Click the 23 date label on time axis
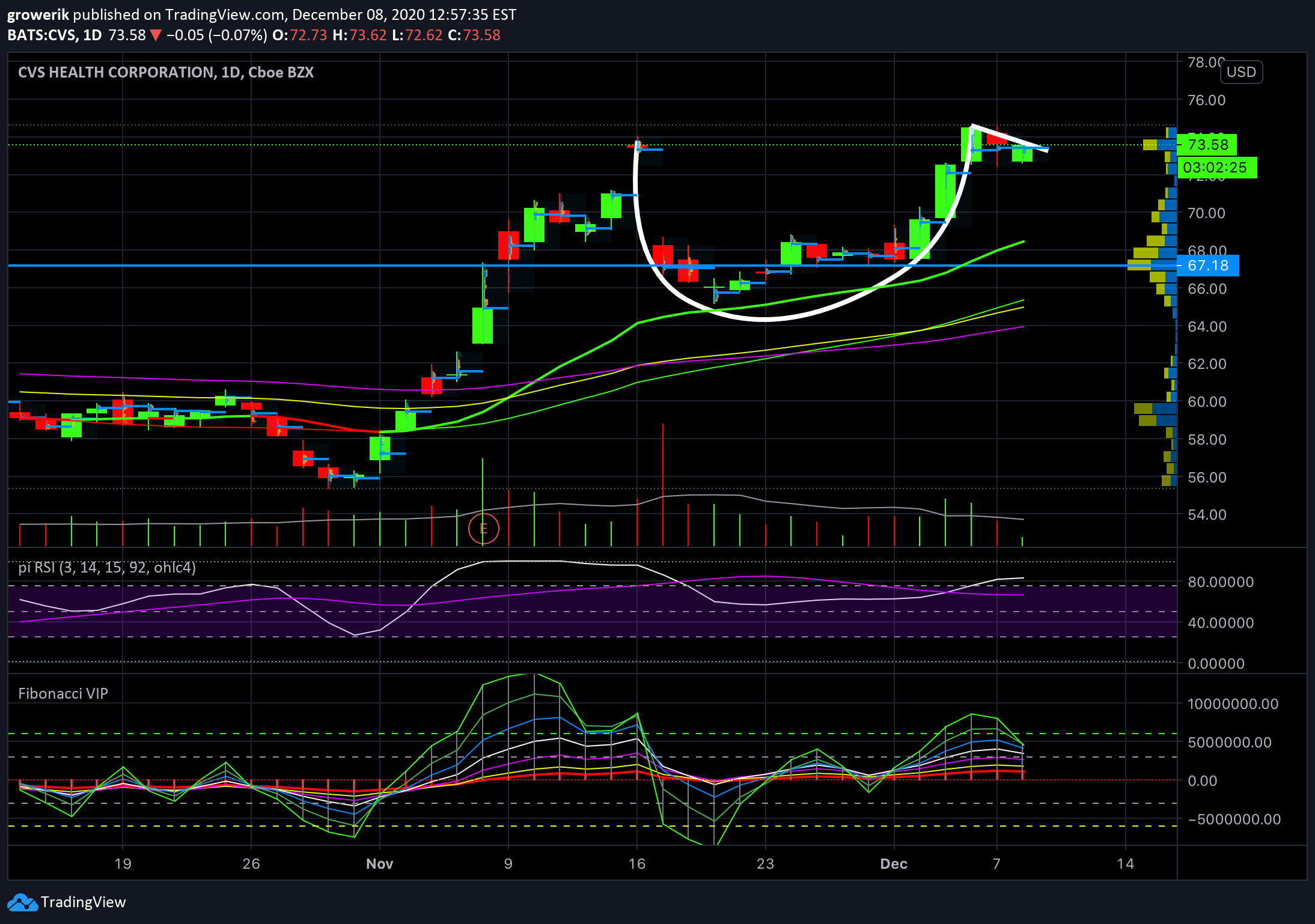Viewport: 1315px width, 924px height. coord(765,864)
